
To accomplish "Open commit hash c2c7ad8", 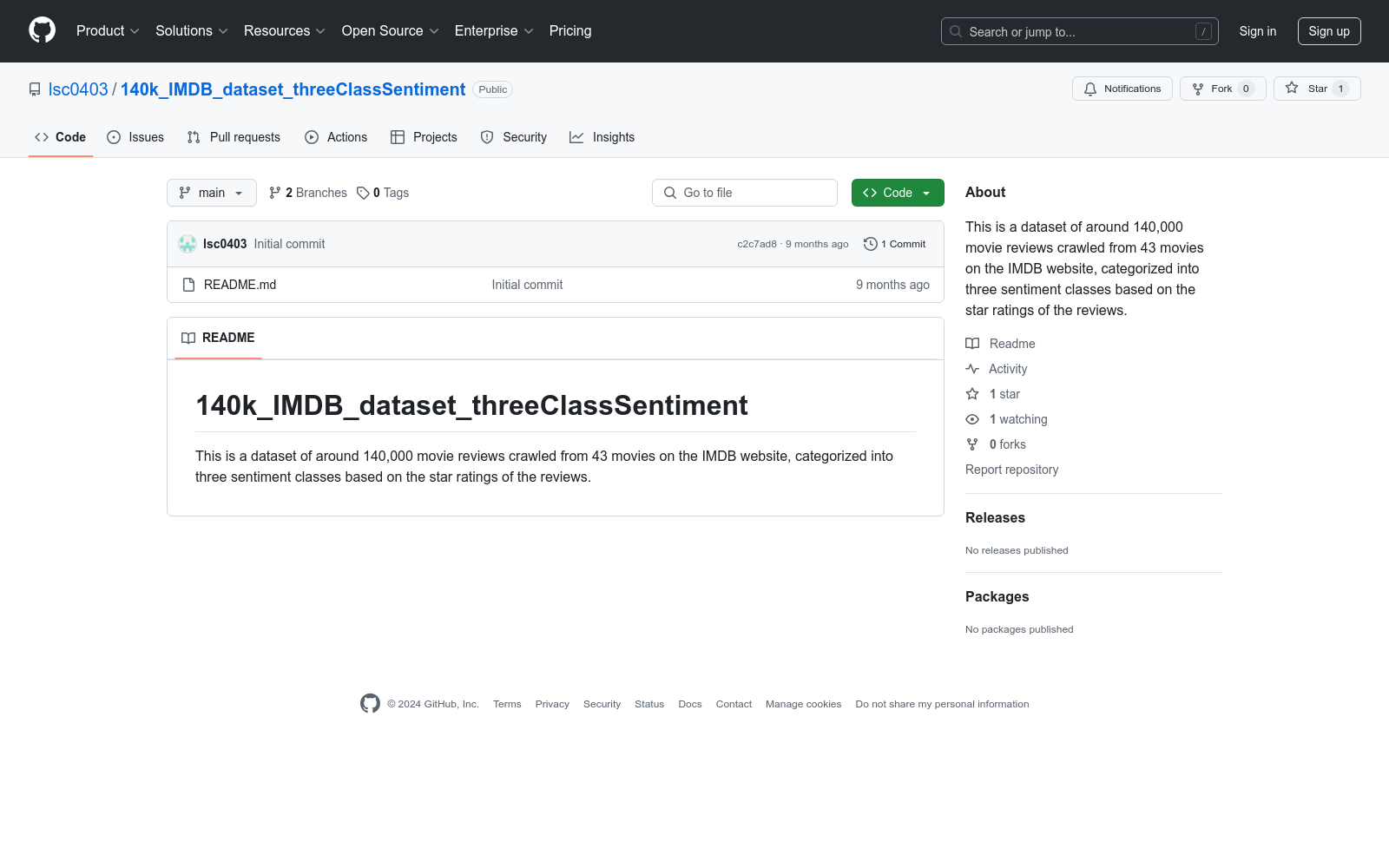I will 757,244.
